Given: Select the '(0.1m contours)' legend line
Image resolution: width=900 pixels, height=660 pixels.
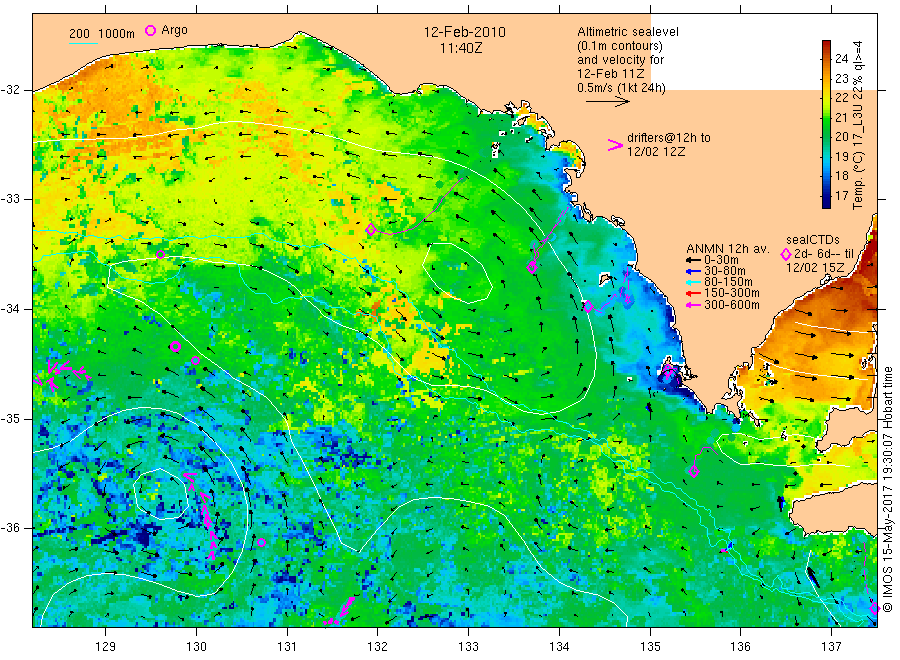Looking at the screenshot, I should click(x=620, y=46).
